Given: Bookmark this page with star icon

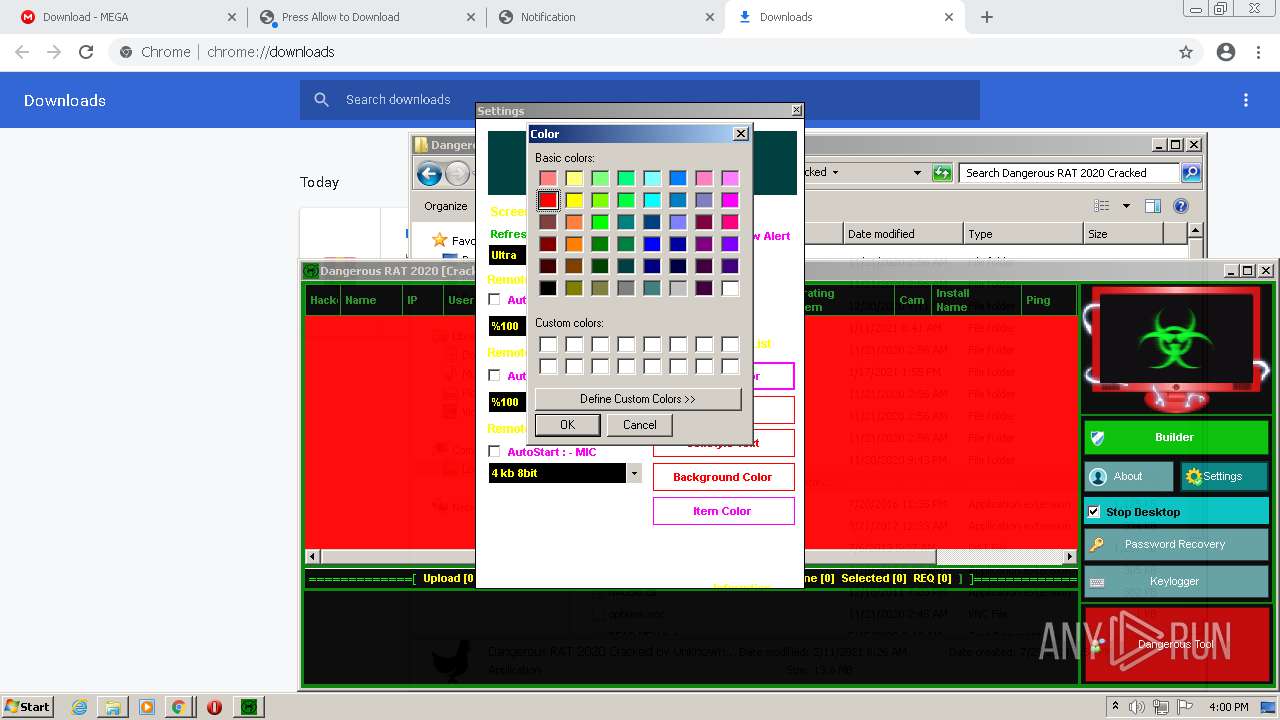Looking at the screenshot, I should coord(1186,52).
